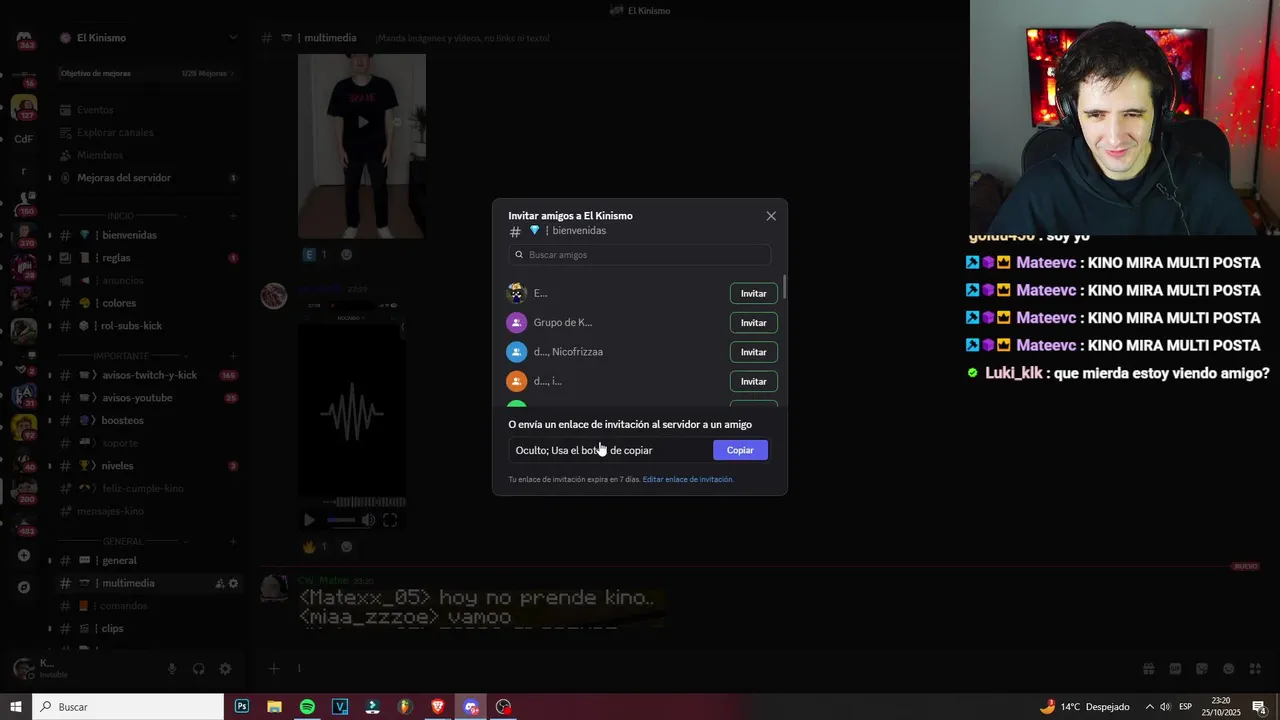Open the rol-subs-kick channel
The height and width of the screenshot is (720, 1280).
tap(148, 326)
